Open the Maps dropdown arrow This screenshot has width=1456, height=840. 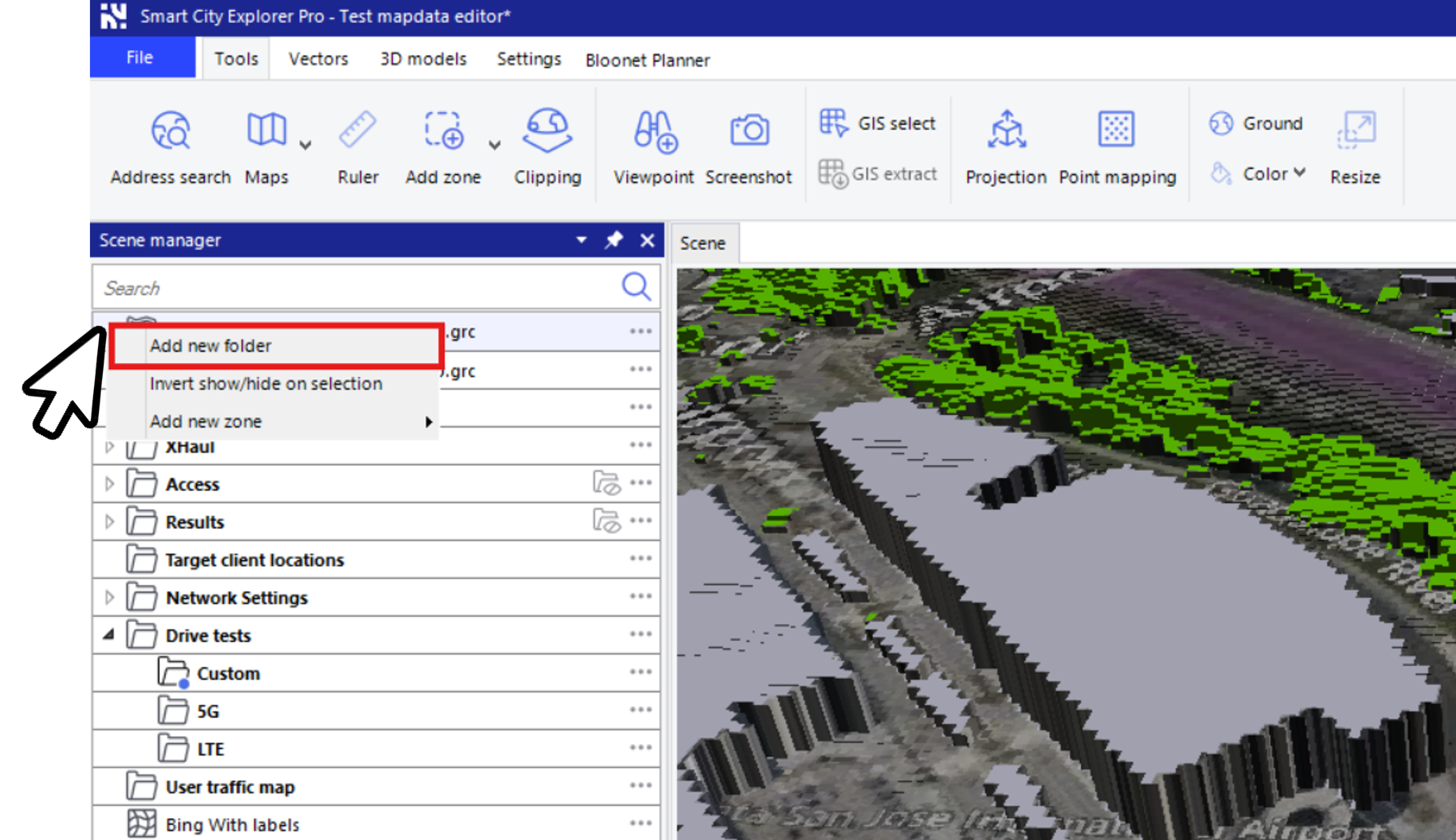(305, 145)
